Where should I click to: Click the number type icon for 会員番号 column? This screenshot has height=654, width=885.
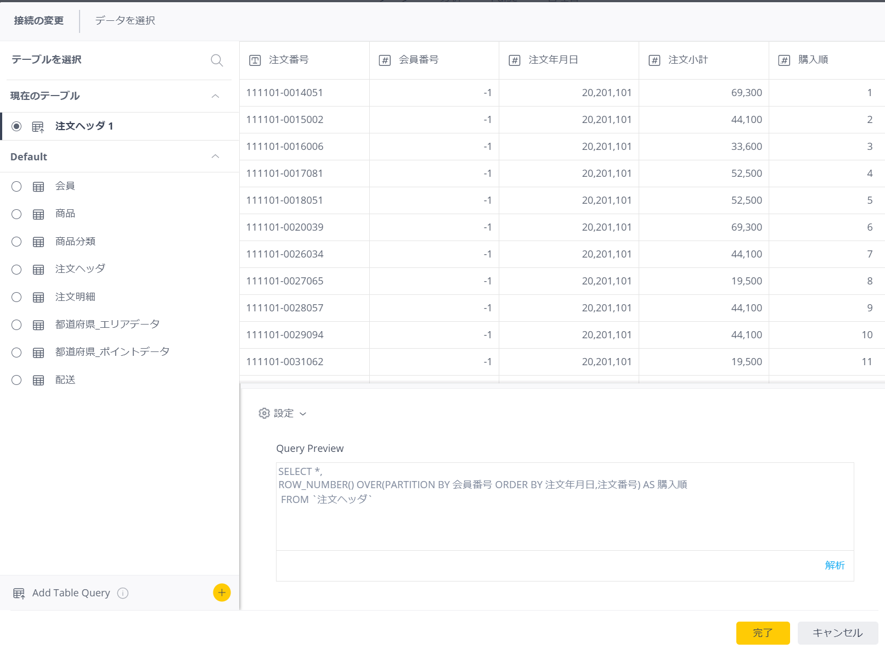385,61
